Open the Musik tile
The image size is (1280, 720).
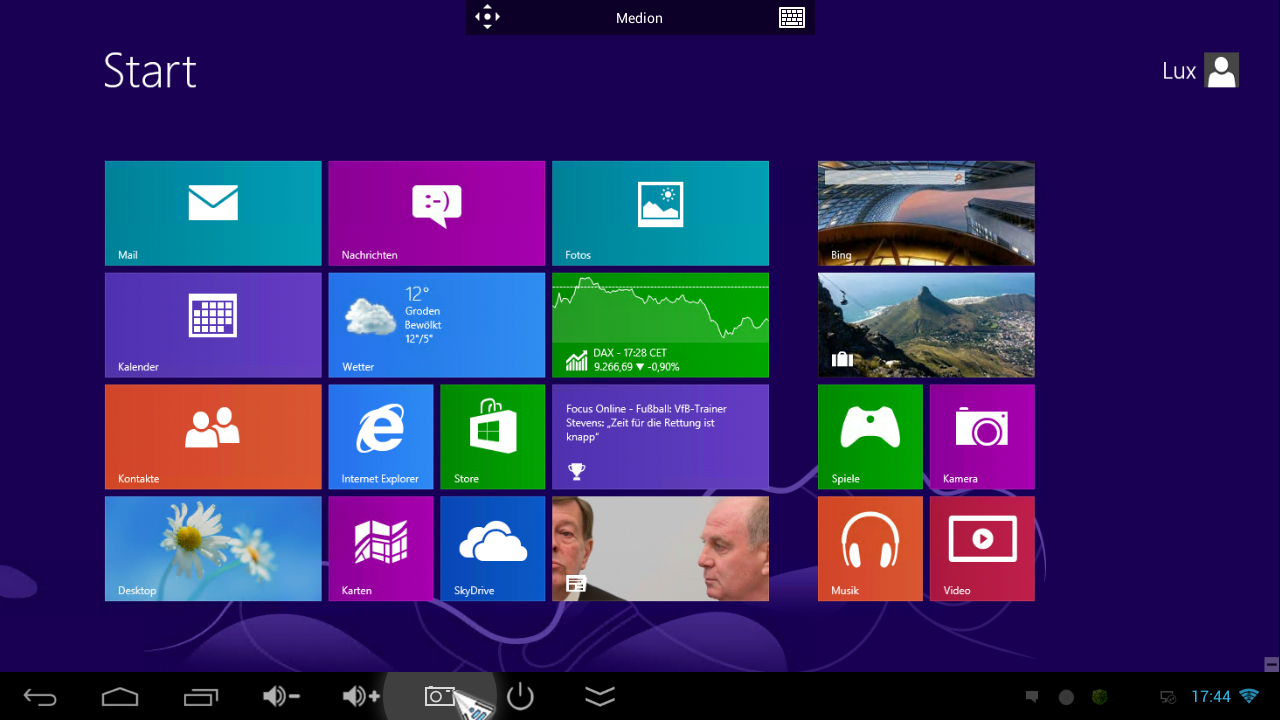pos(870,549)
